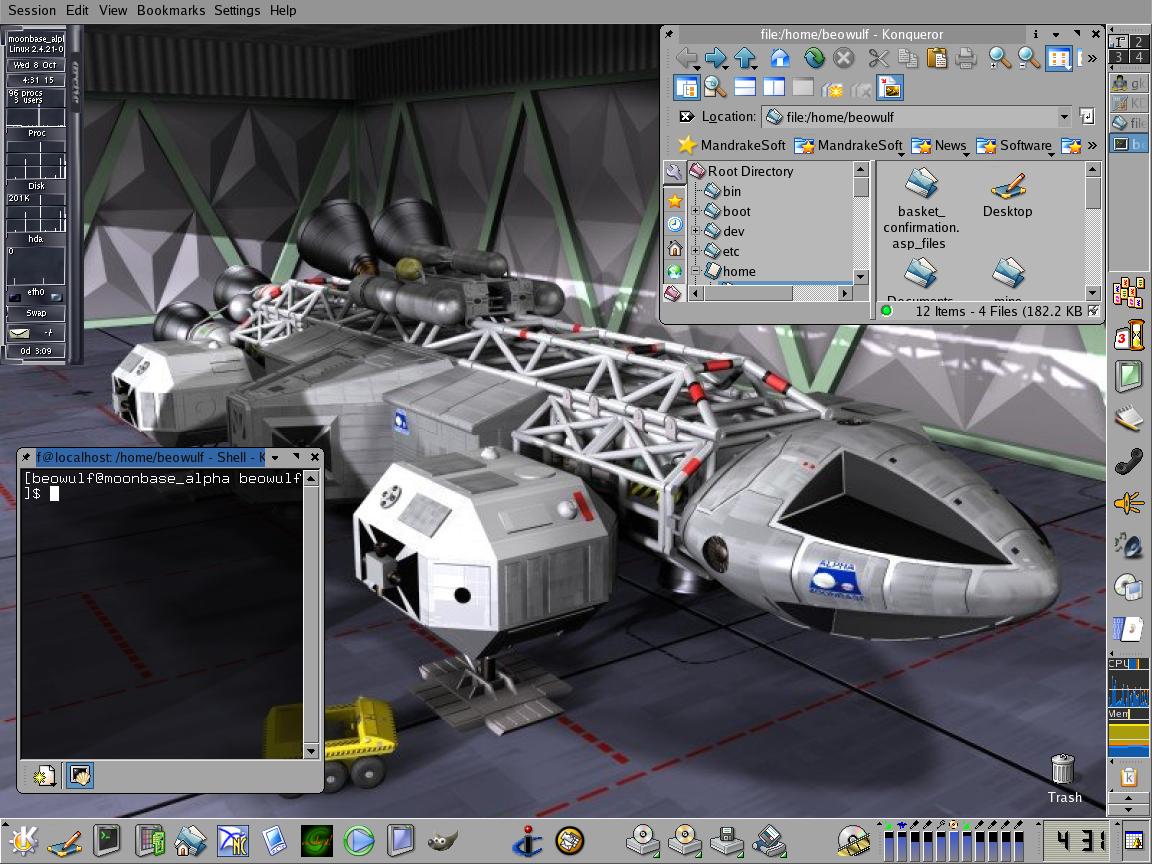
Task: Open the MandrakeSoft bookmark folder
Action: click(x=849, y=145)
